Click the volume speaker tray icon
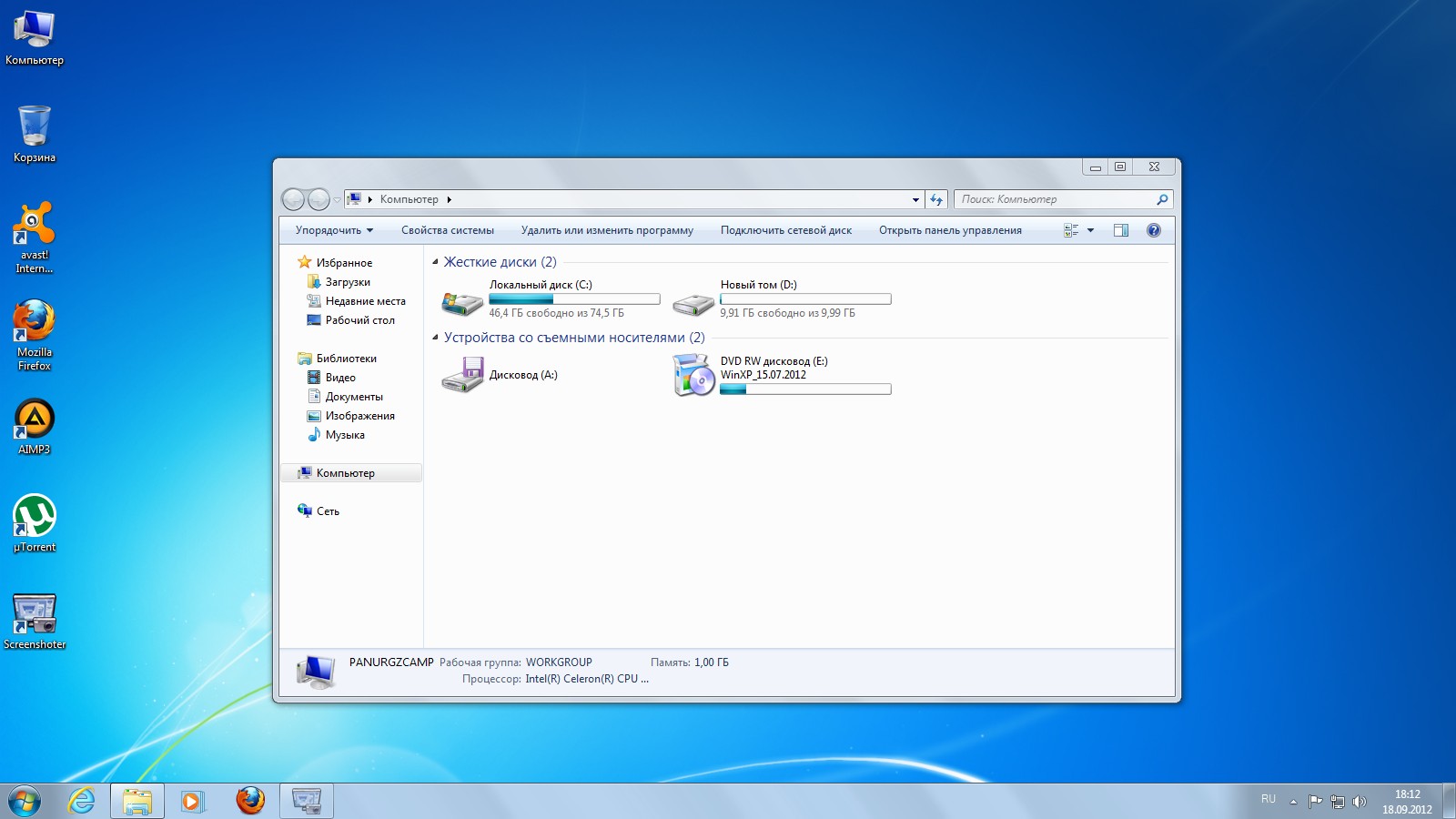This screenshot has height=819, width=1456. pyautogui.click(x=1359, y=802)
